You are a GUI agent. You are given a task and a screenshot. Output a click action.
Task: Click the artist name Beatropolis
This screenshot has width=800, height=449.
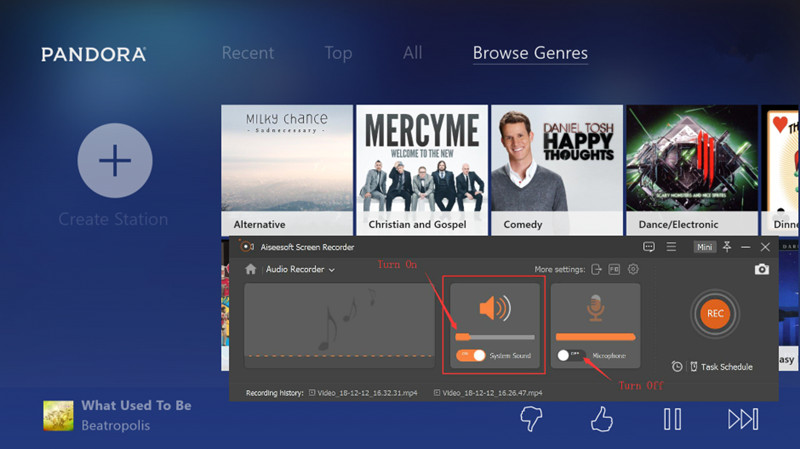point(116,426)
